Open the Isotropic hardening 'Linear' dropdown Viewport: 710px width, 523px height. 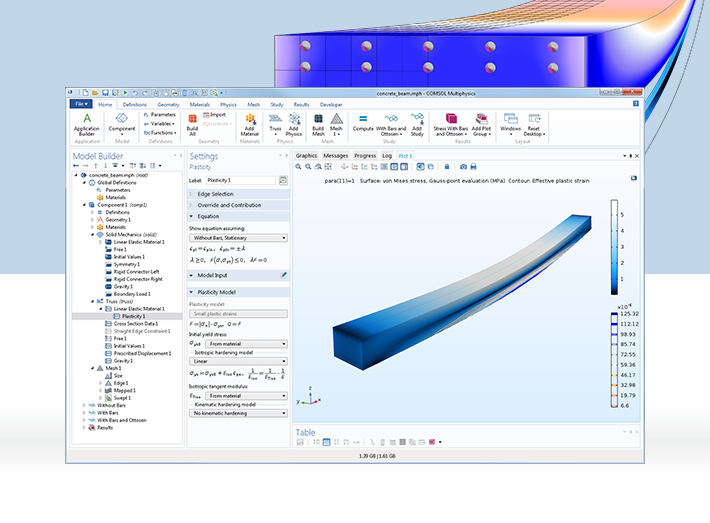(x=238, y=361)
